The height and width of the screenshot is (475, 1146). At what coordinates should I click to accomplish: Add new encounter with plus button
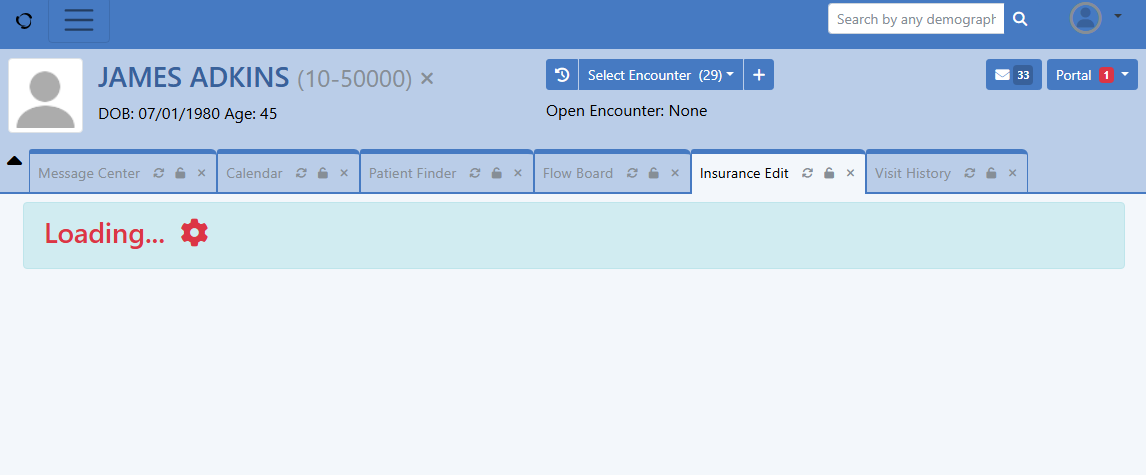coord(758,75)
